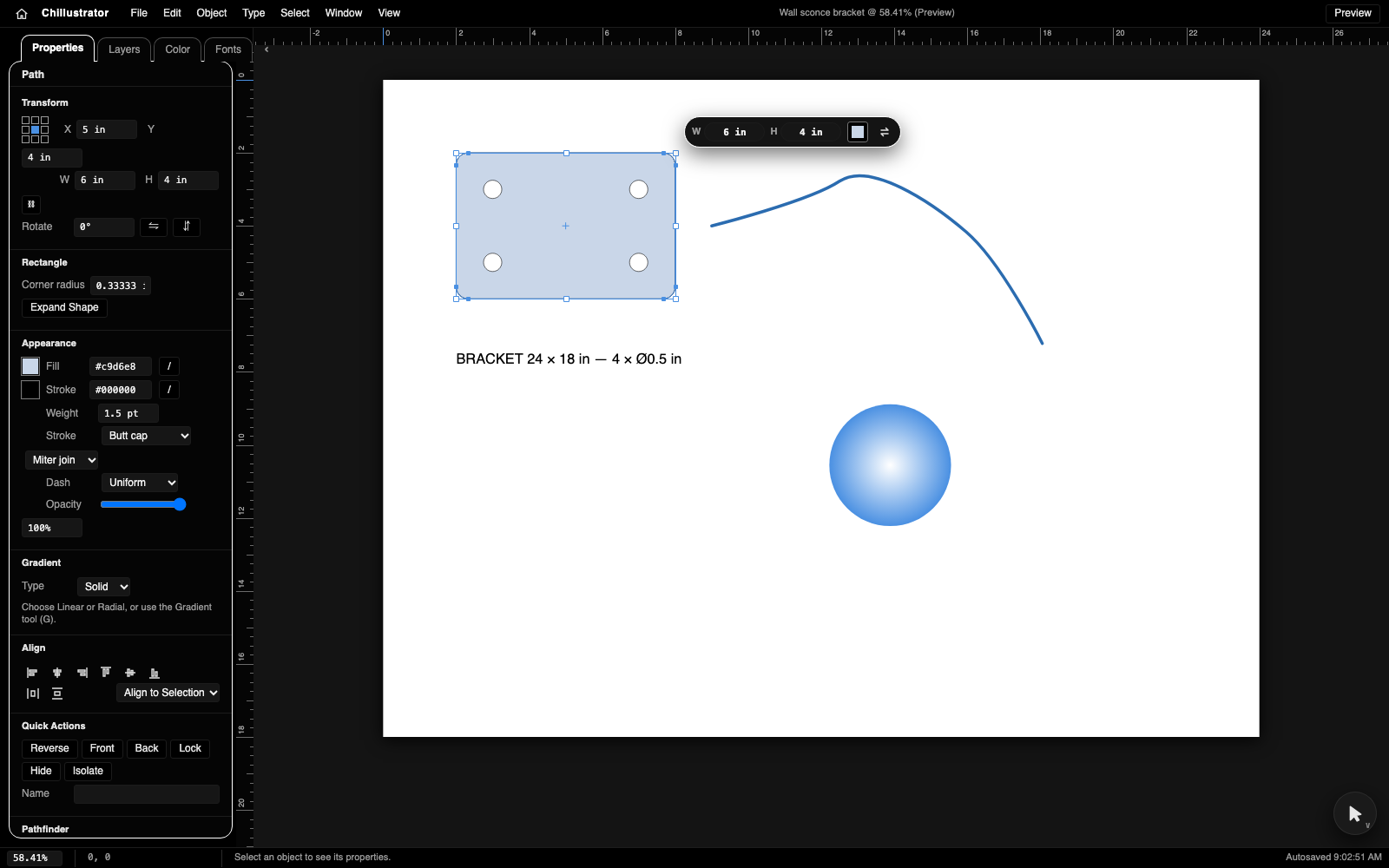Open the File menu
The height and width of the screenshot is (868, 1389).
(x=139, y=13)
